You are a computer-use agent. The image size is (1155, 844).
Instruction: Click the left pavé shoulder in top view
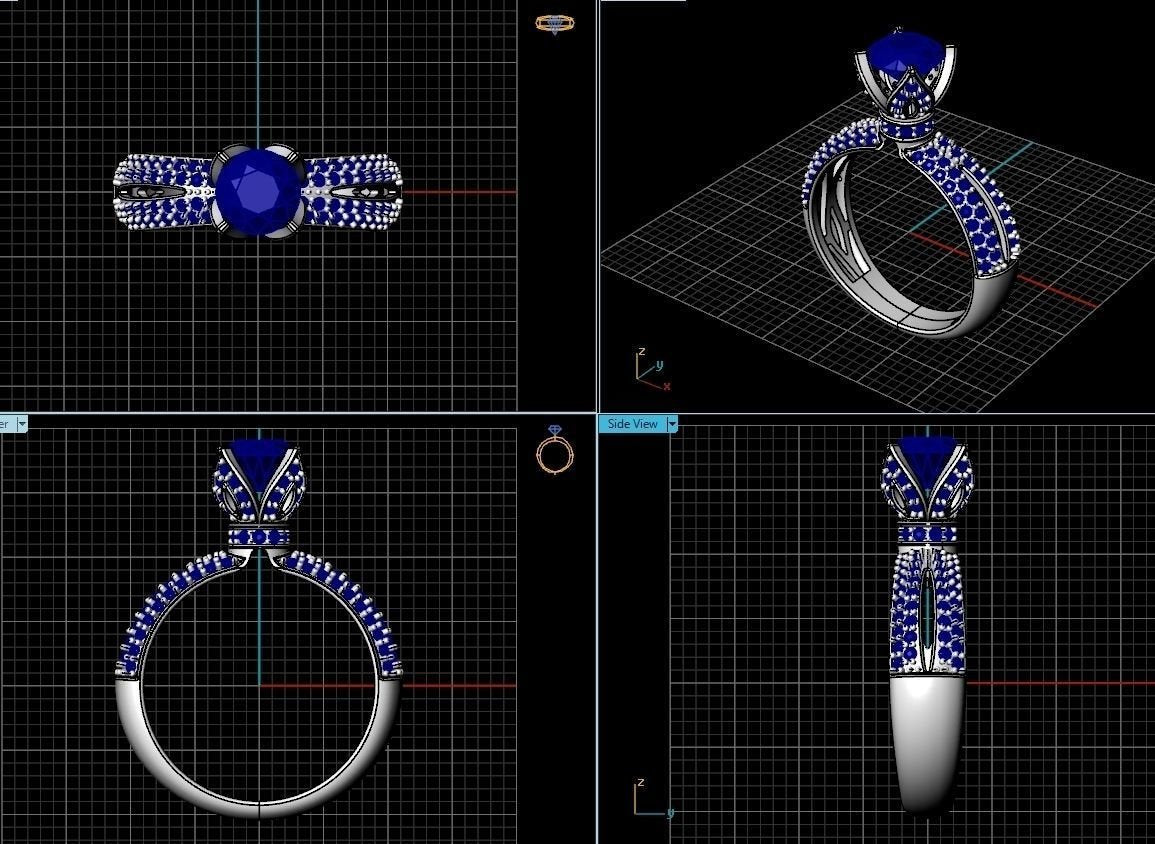tap(164, 191)
